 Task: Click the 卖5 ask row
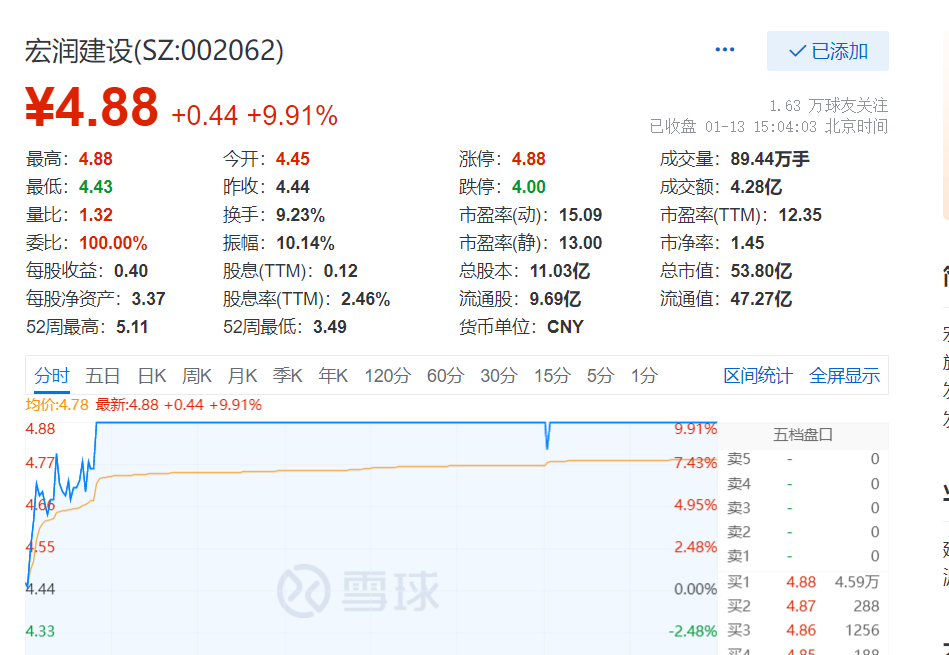coord(803,459)
